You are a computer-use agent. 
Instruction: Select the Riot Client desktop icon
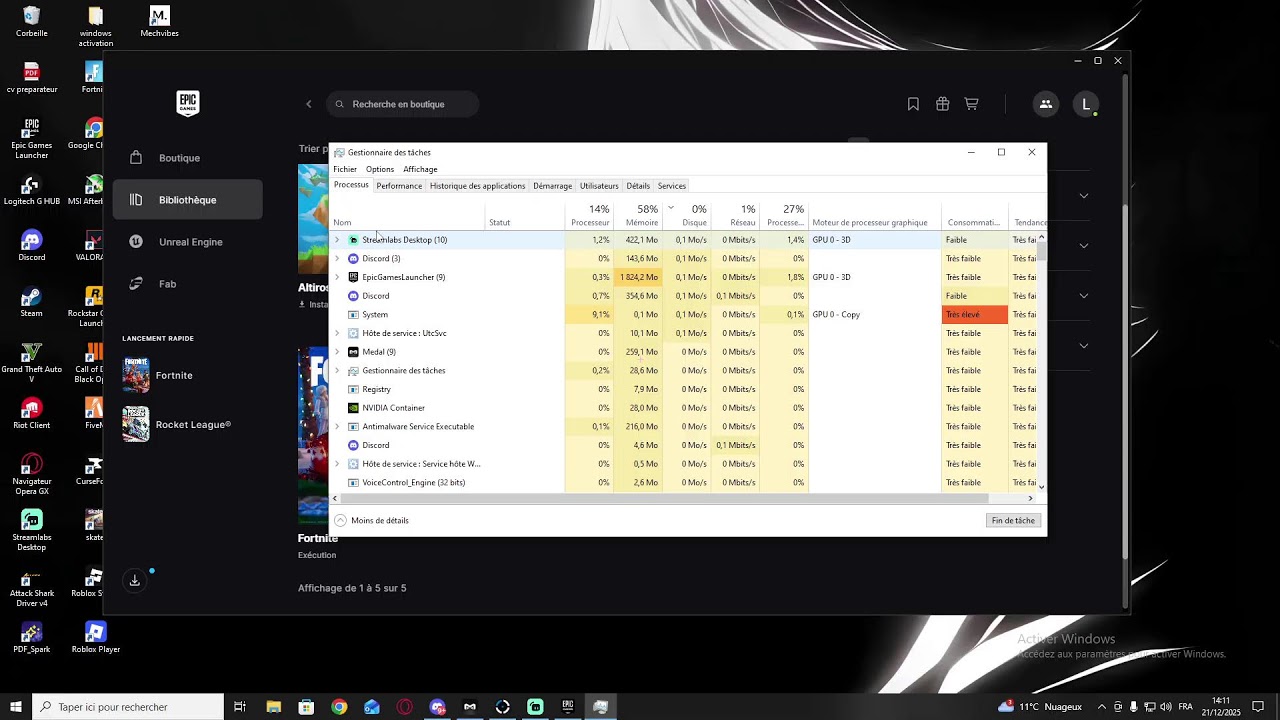point(32,414)
